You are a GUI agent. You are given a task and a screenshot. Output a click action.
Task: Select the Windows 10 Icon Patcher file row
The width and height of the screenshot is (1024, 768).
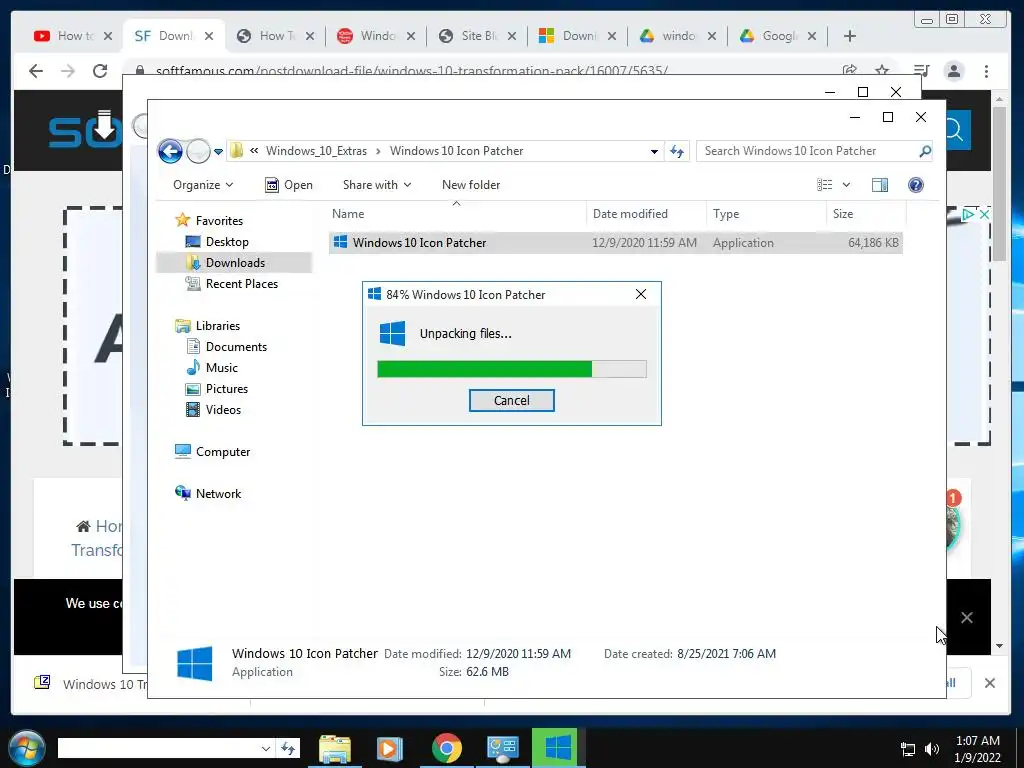(x=615, y=243)
